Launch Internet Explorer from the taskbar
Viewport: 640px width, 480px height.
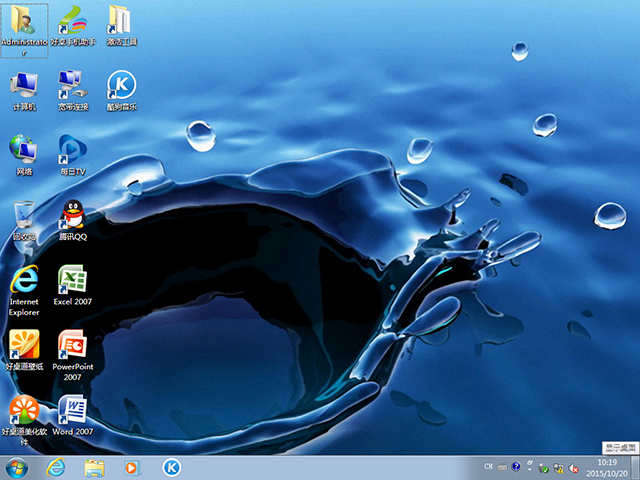click(56, 468)
